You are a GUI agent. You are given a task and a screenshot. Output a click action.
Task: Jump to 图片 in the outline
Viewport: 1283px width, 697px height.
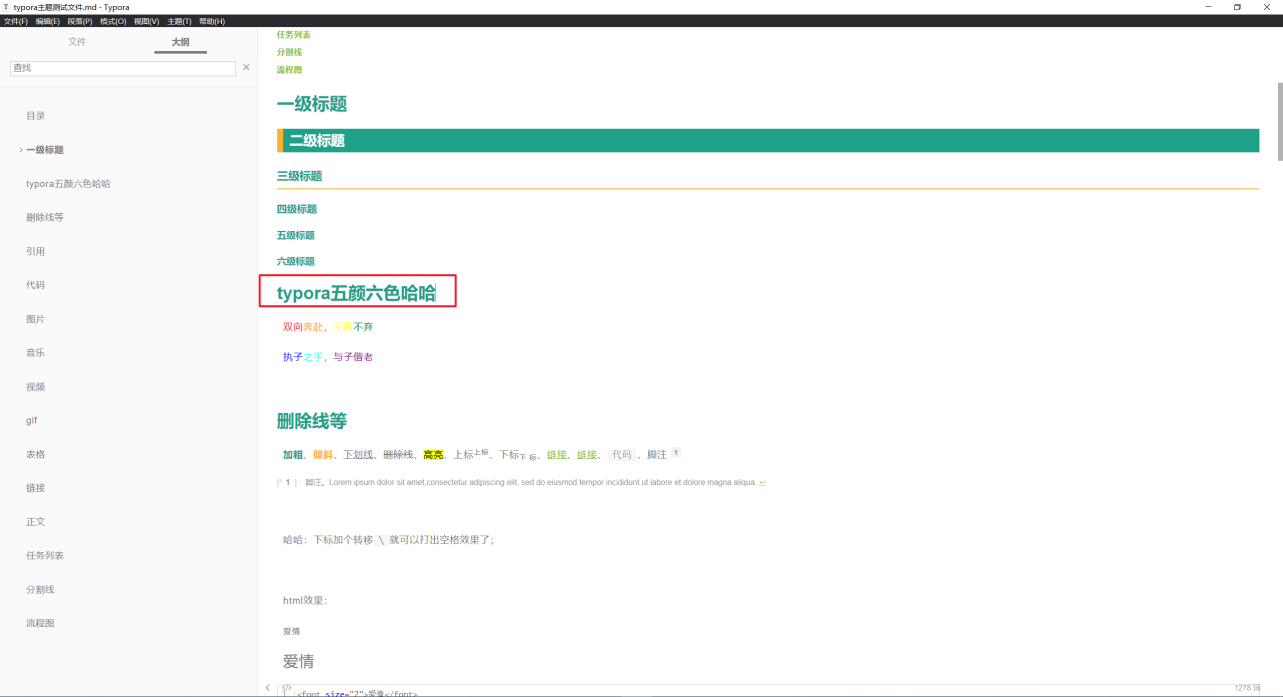coord(36,319)
